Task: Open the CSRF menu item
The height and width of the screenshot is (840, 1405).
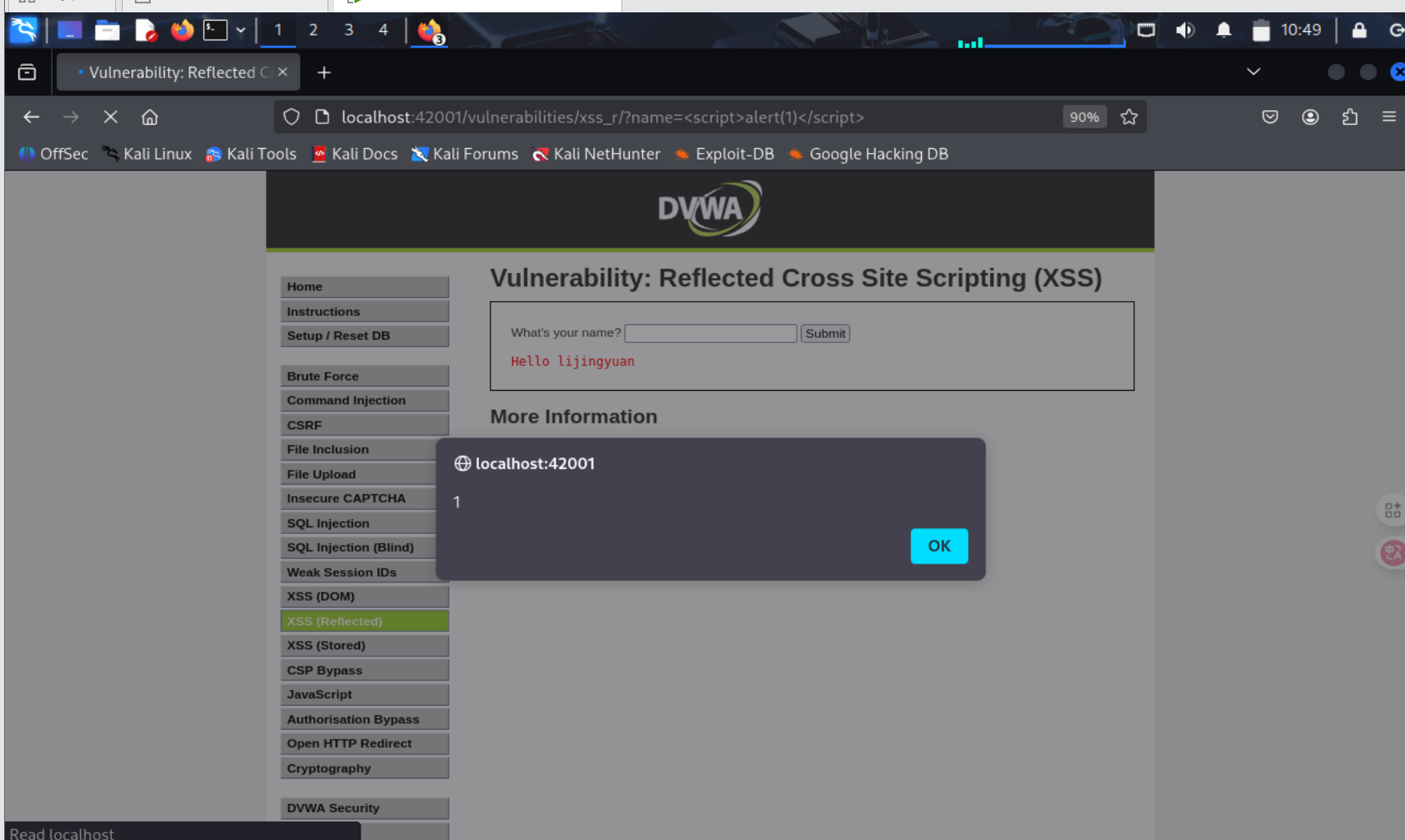Action: 365,425
